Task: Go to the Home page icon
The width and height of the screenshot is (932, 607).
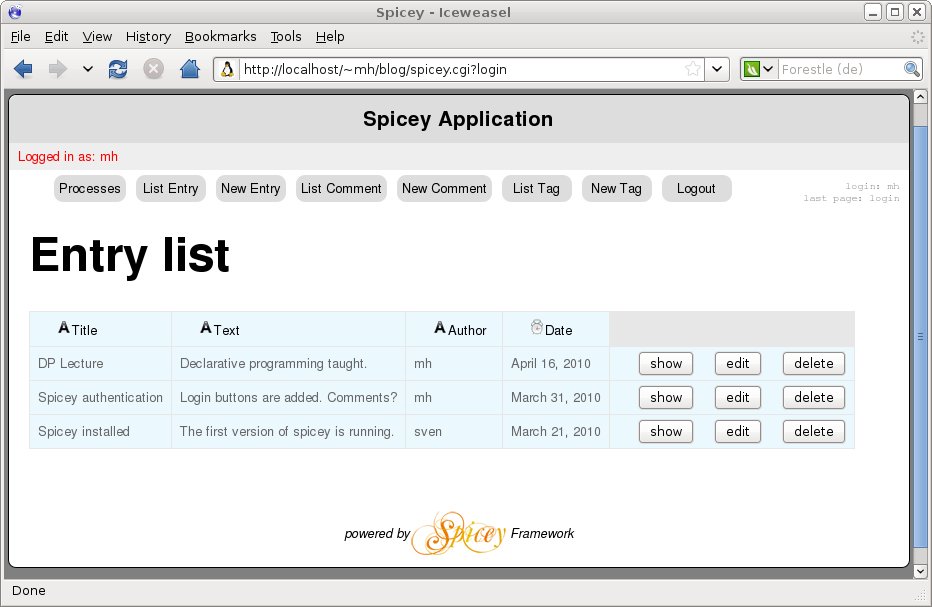Action: tap(190, 69)
